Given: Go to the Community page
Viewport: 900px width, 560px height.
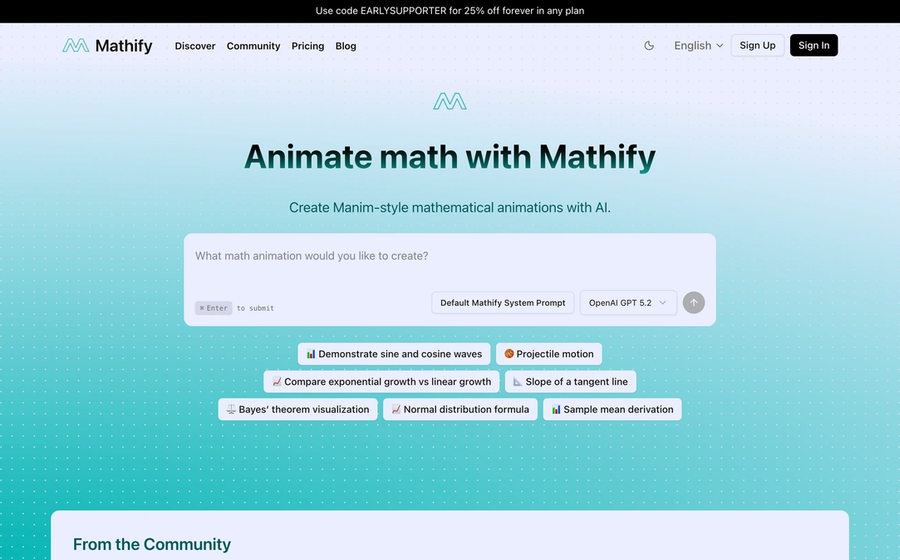Looking at the screenshot, I should point(253,46).
